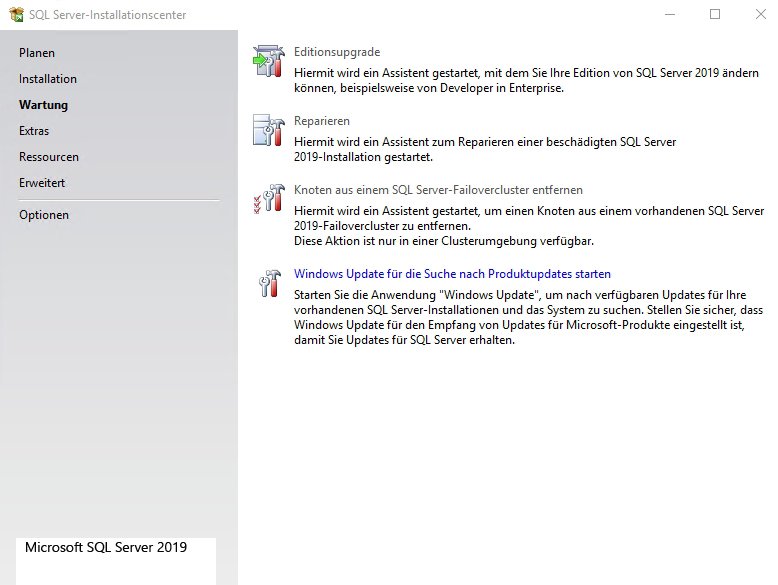
Task: Click the SQL Server-Installationscenter title bar icon
Action: (x=15, y=15)
